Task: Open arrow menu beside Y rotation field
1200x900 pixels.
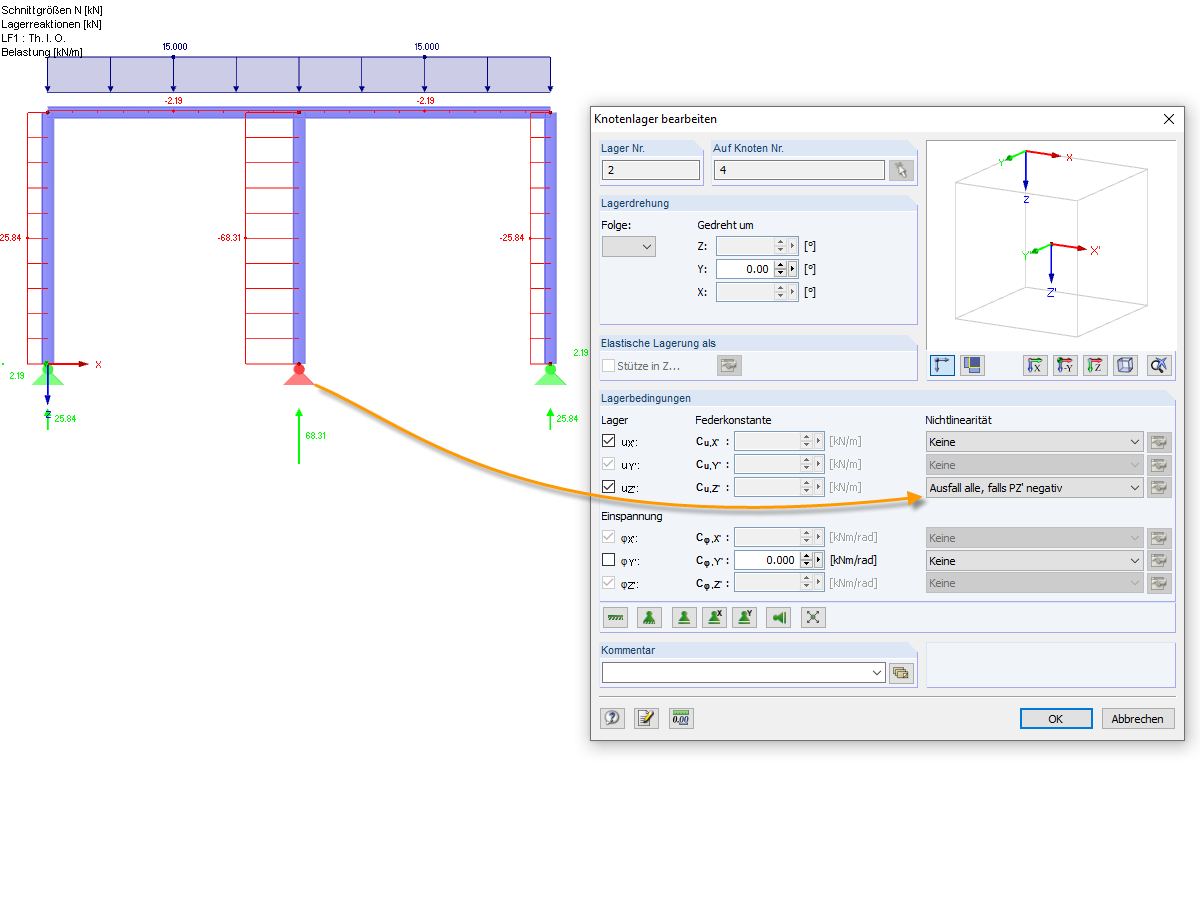Action: tap(793, 269)
